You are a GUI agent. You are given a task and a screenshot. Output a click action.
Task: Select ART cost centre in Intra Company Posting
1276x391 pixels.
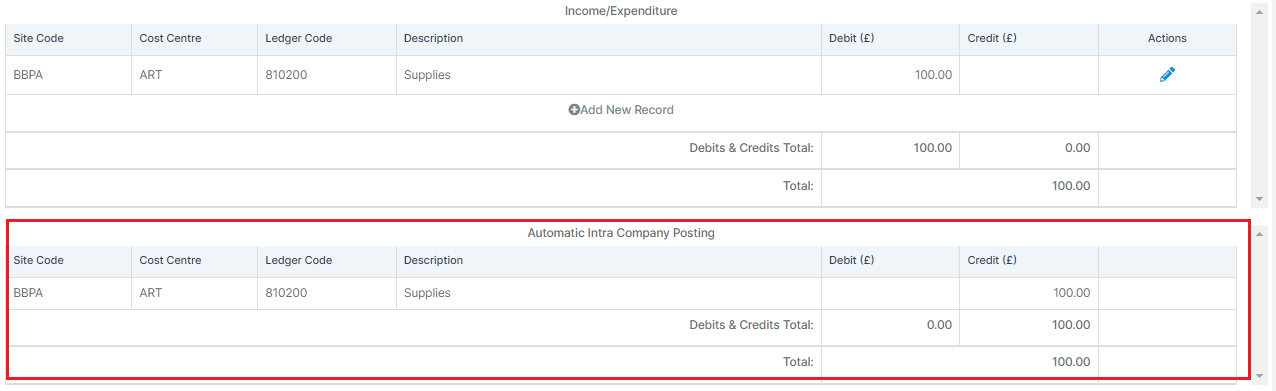coord(151,293)
